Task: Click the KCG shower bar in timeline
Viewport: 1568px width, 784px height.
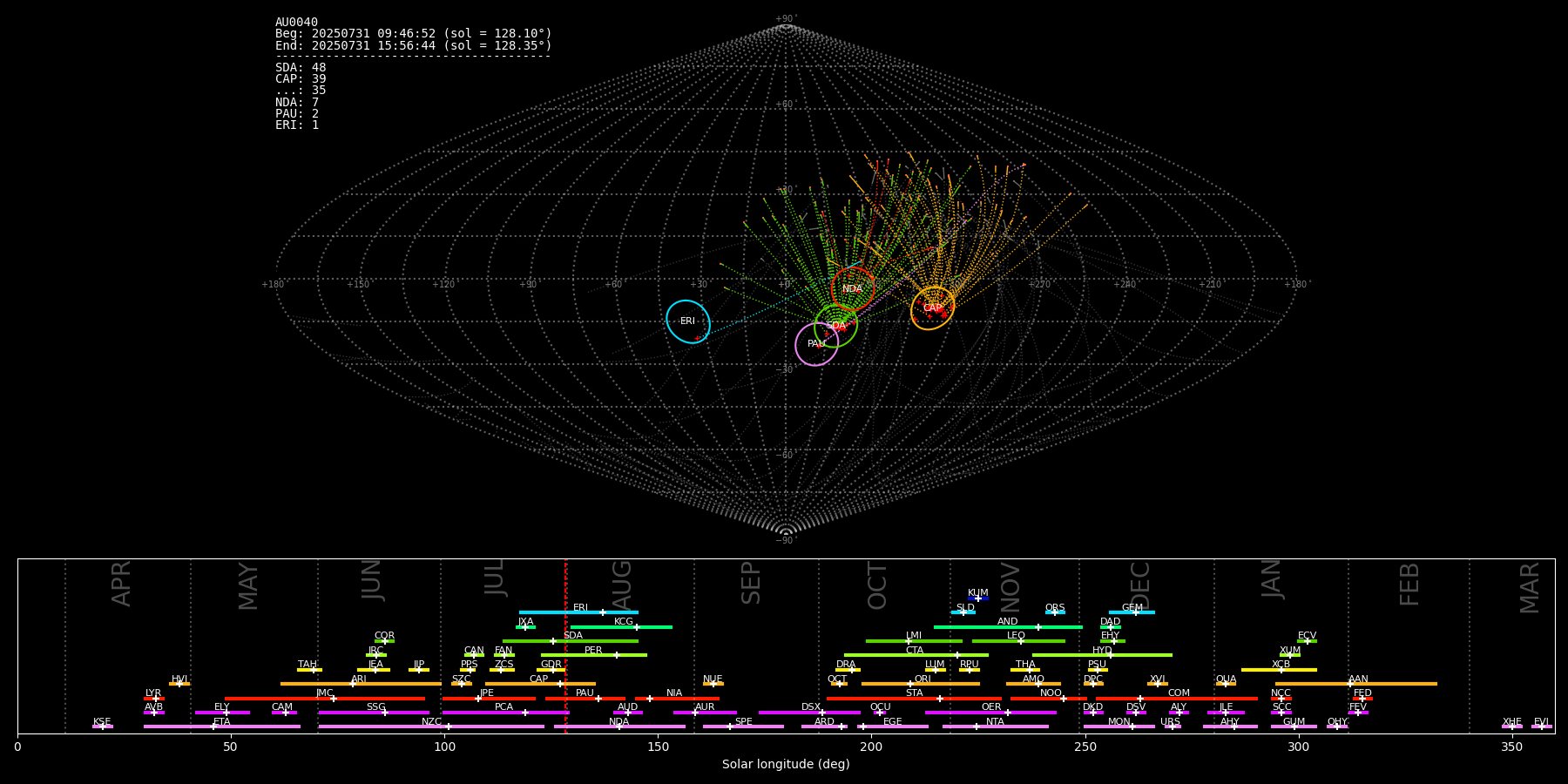Action: point(621,626)
